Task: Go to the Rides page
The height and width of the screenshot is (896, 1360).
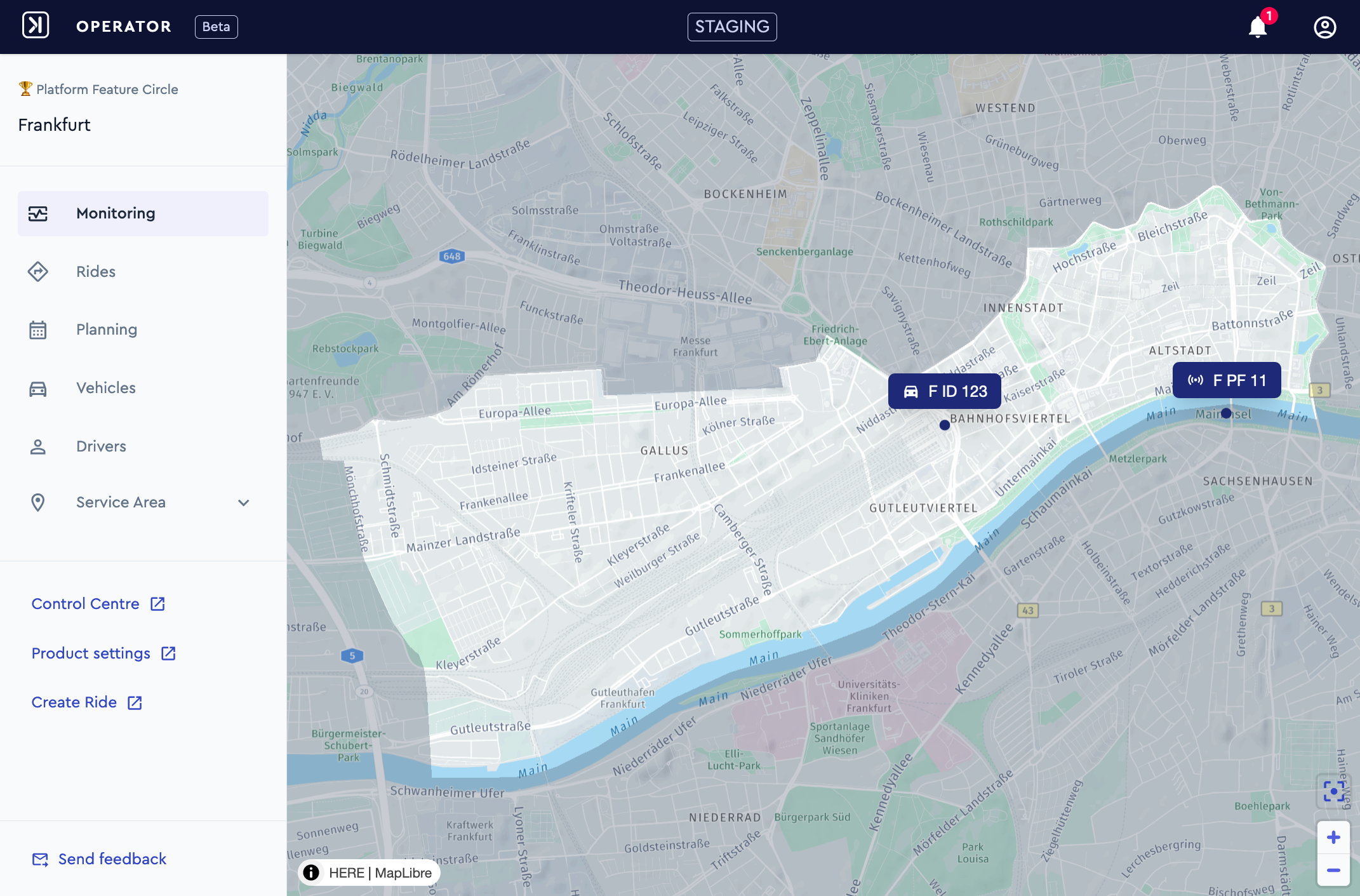Action: tap(143, 272)
